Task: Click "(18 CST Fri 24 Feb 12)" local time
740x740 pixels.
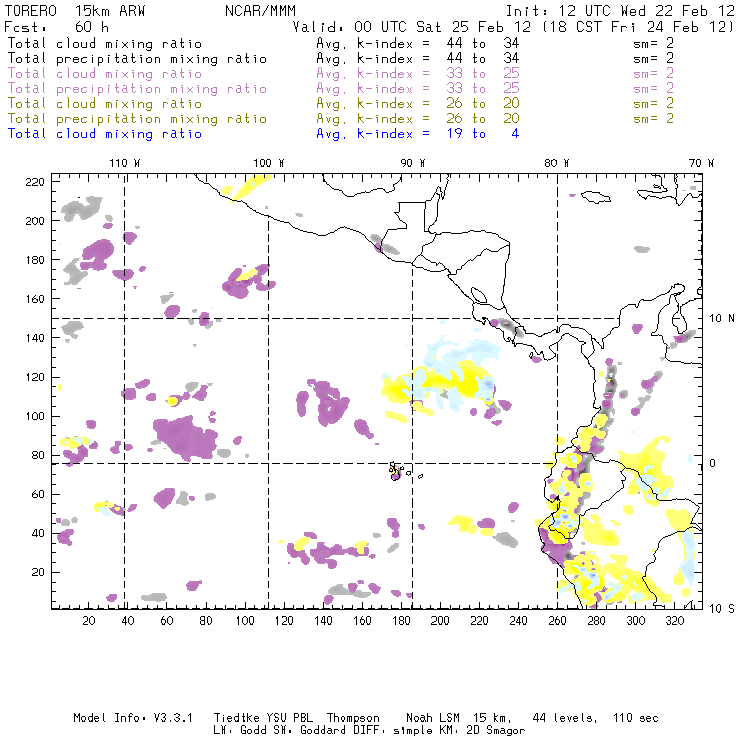Action: click(638, 26)
